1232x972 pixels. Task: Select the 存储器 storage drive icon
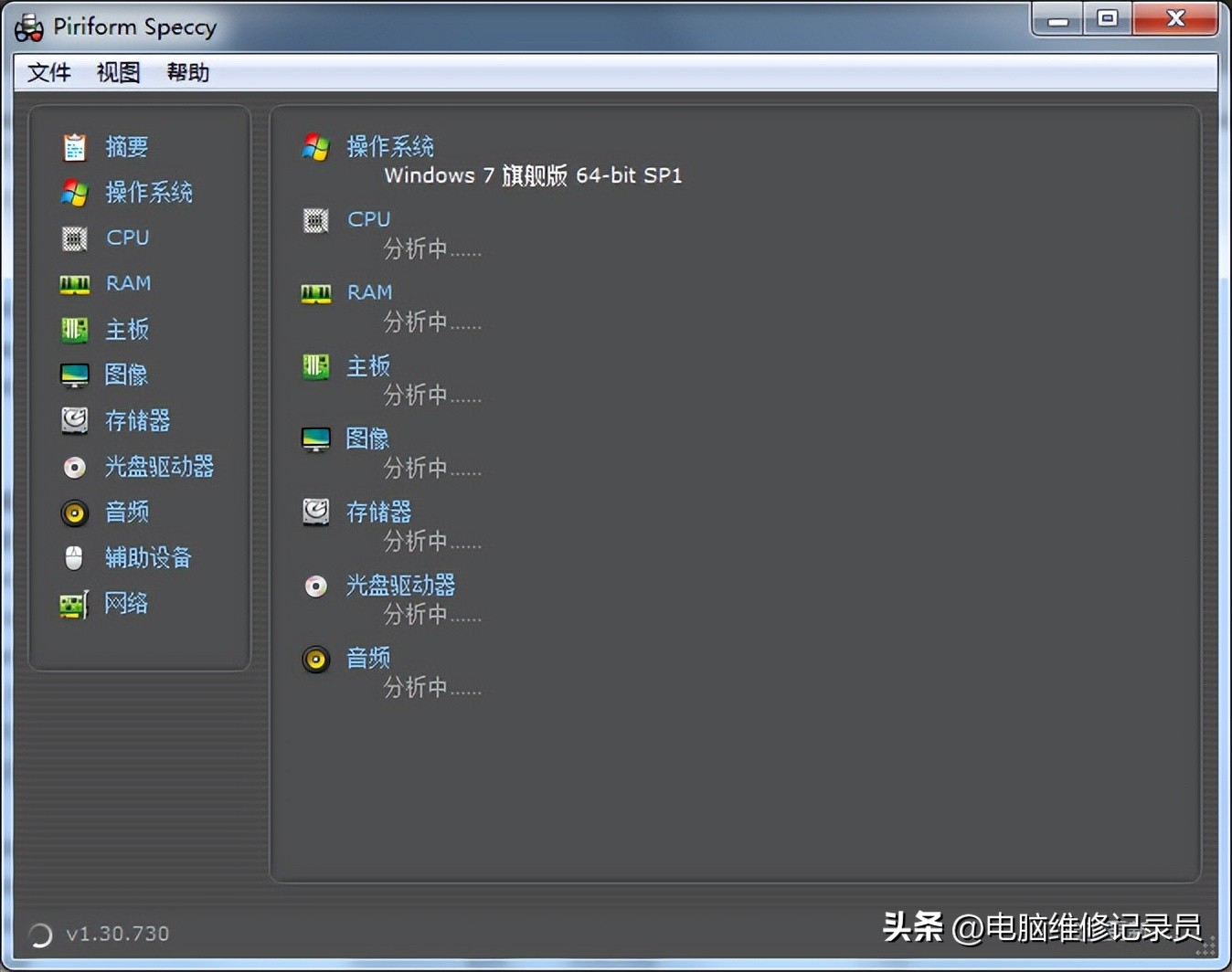click(74, 420)
